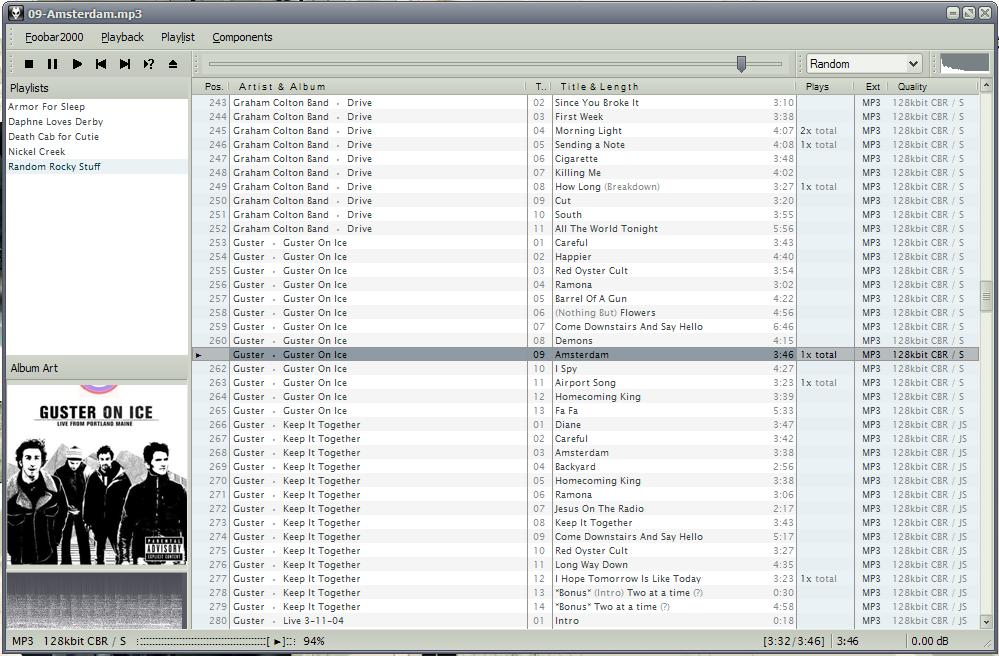Click the Plays column header
The height and width of the screenshot is (656, 999).
817,87
